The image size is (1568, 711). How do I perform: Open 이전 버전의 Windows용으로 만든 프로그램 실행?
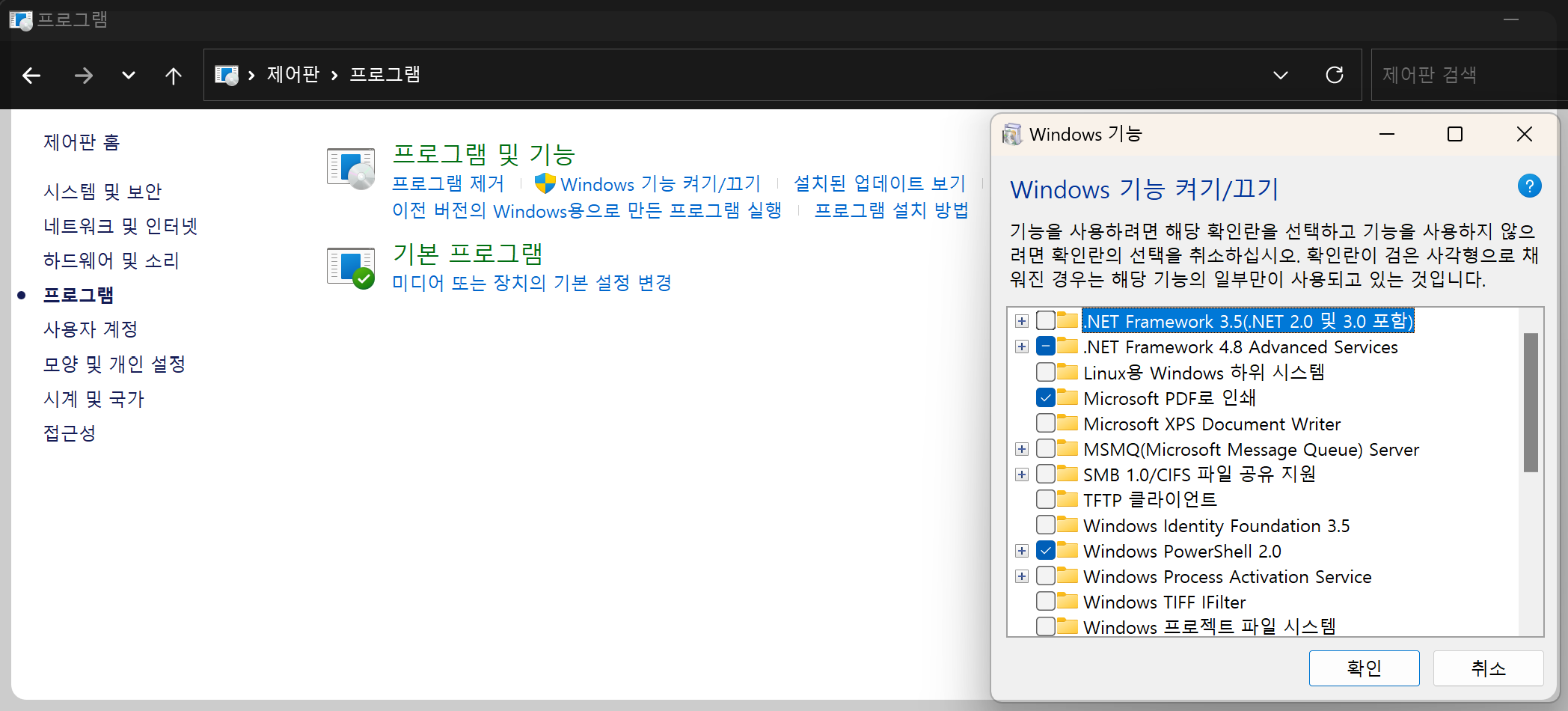(x=587, y=210)
